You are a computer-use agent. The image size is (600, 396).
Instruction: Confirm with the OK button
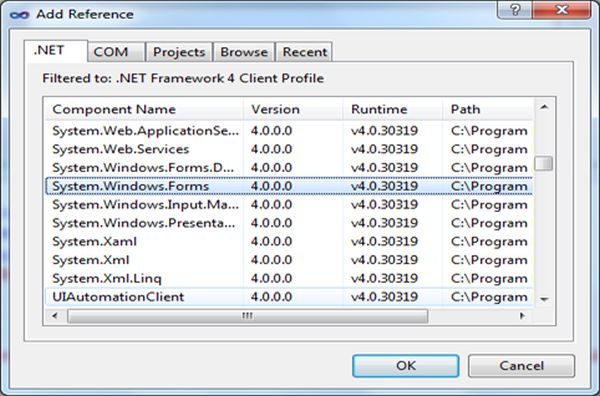tap(406, 366)
